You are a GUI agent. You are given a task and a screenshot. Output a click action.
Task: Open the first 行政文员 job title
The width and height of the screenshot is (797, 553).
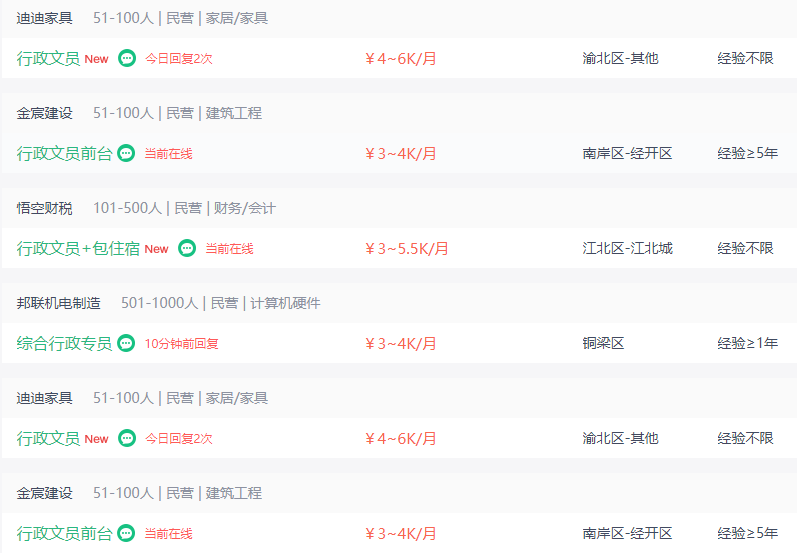click(48, 58)
